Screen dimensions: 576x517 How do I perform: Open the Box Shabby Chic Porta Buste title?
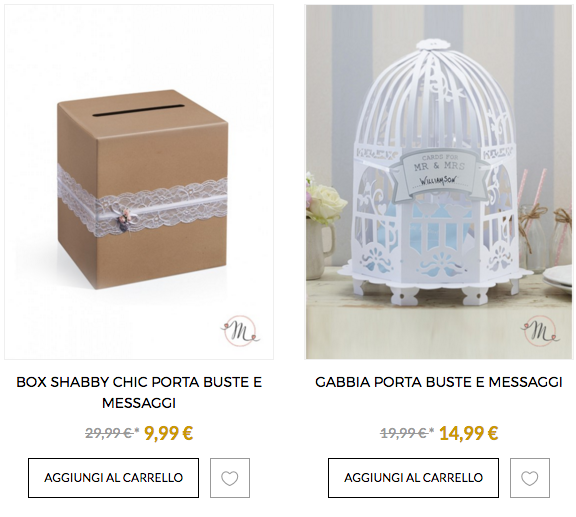click(139, 392)
